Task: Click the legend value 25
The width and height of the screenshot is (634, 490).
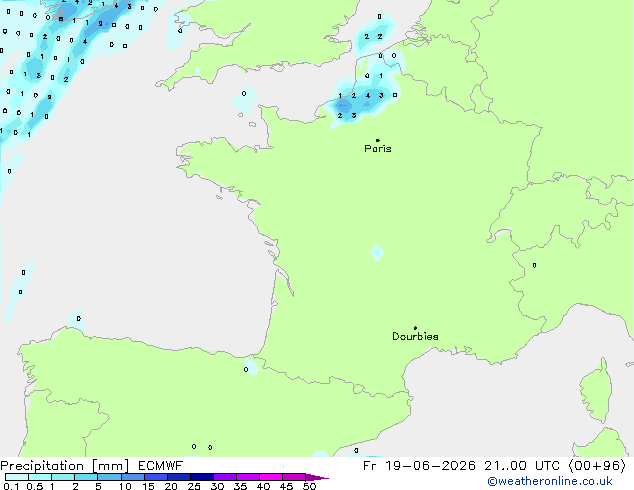Action: (194, 486)
